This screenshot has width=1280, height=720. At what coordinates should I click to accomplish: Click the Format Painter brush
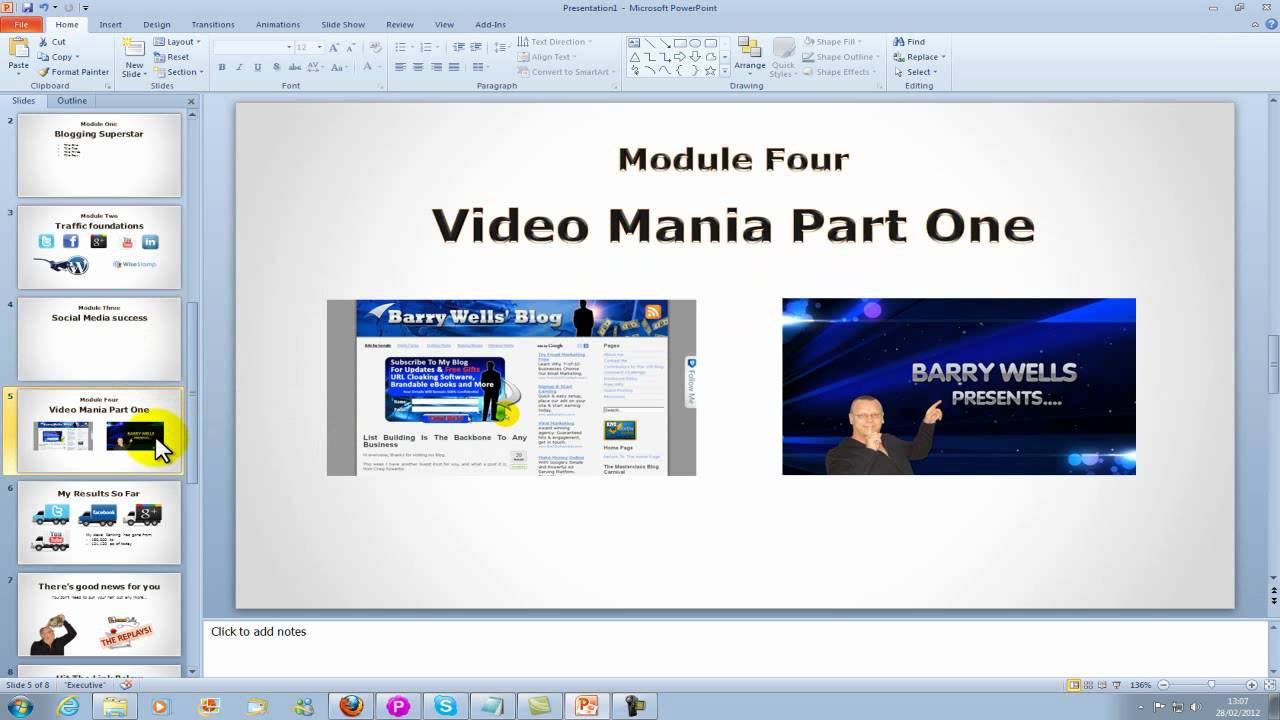pos(43,72)
